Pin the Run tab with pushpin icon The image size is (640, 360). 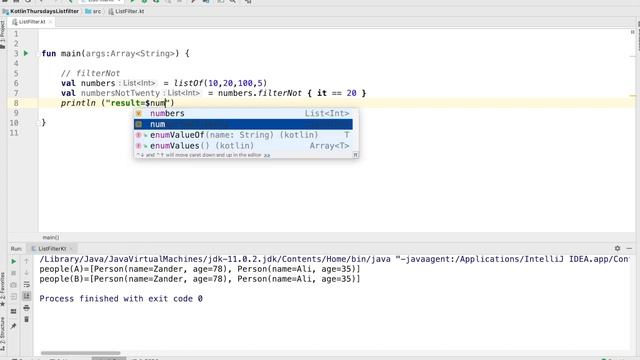point(13,326)
